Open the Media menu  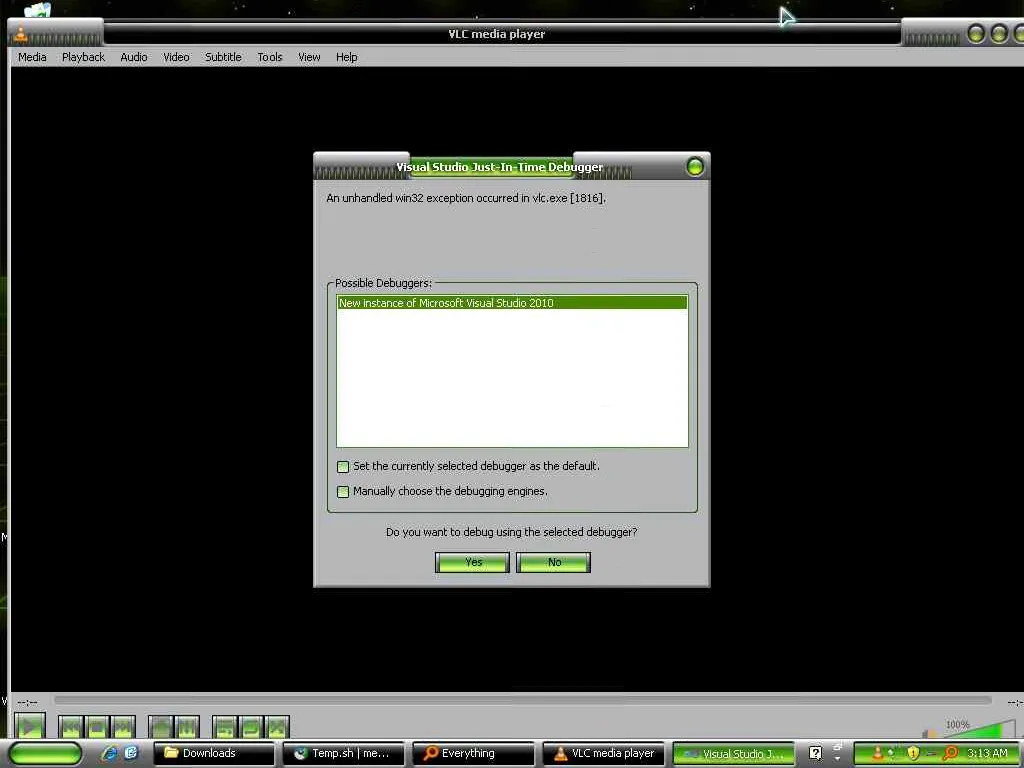[x=32, y=57]
